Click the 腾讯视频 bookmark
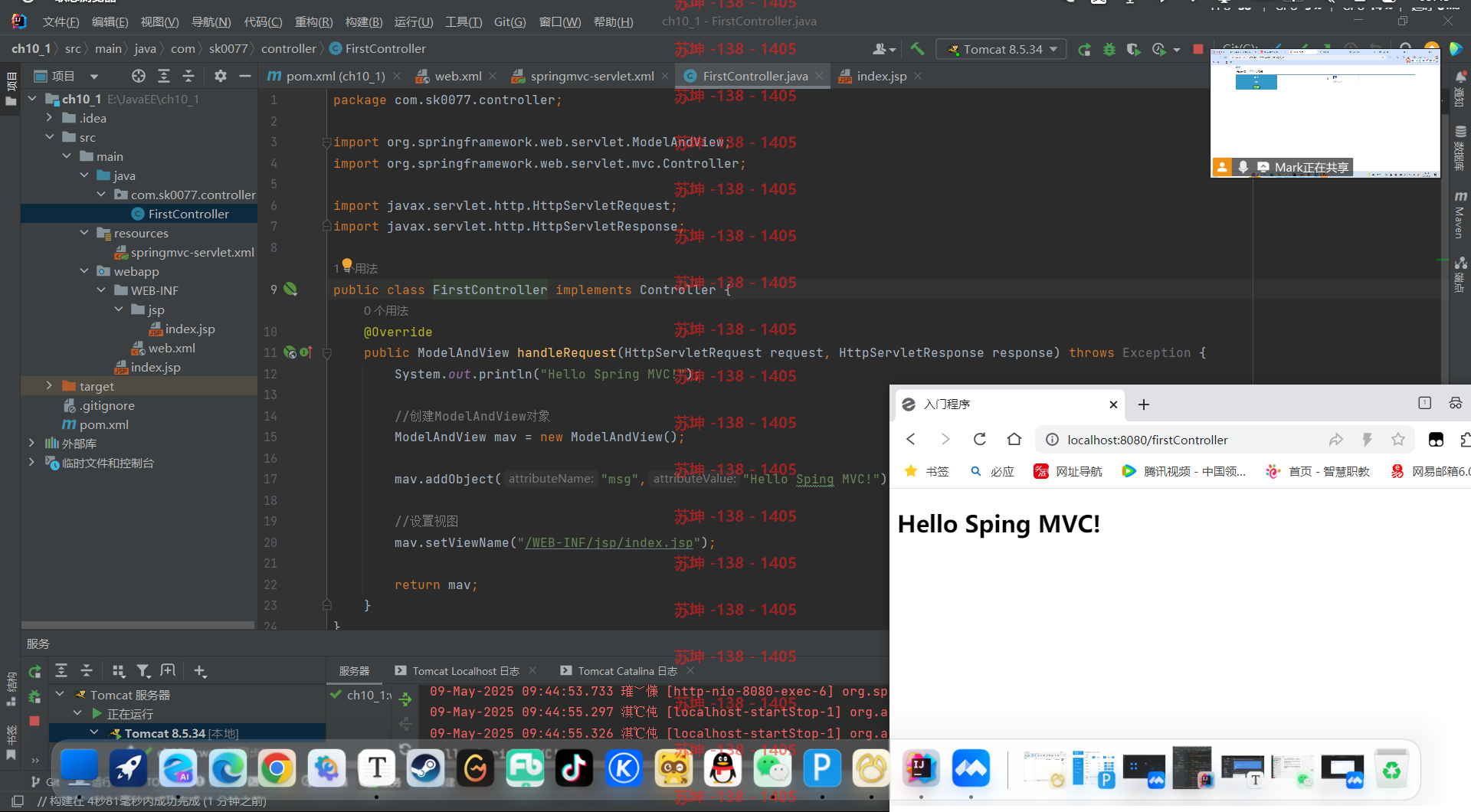1471x812 pixels. point(1184,471)
